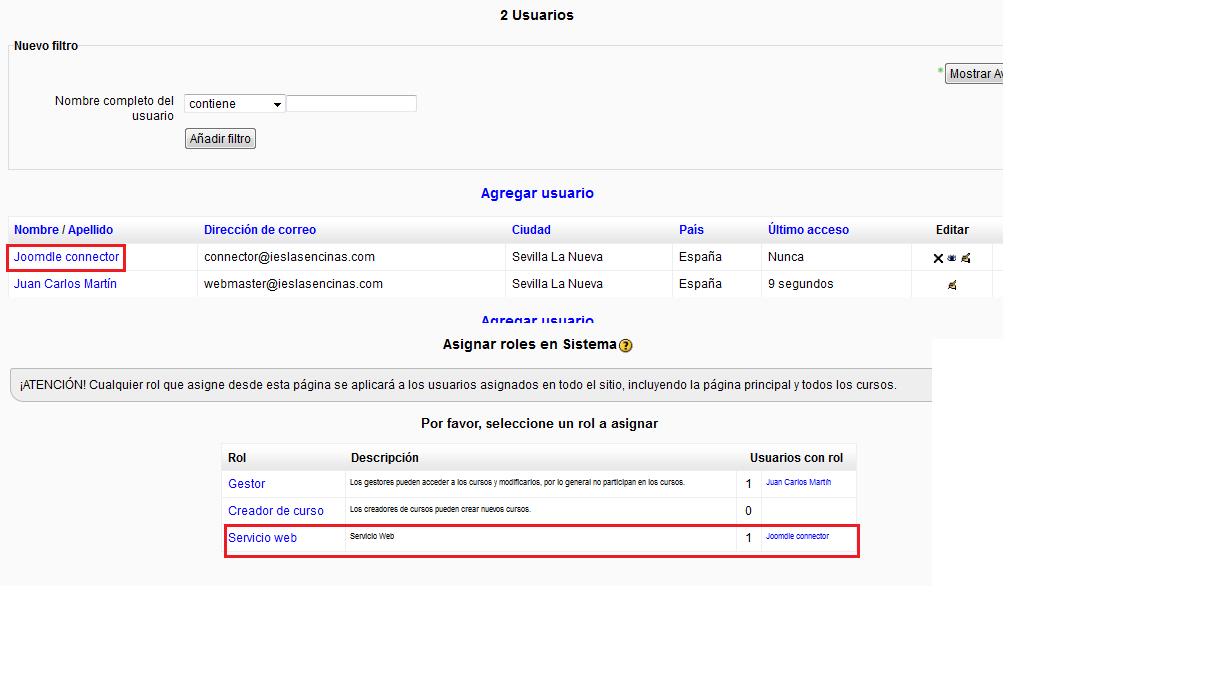
Task: Sort users by País column header
Action: [x=691, y=230]
